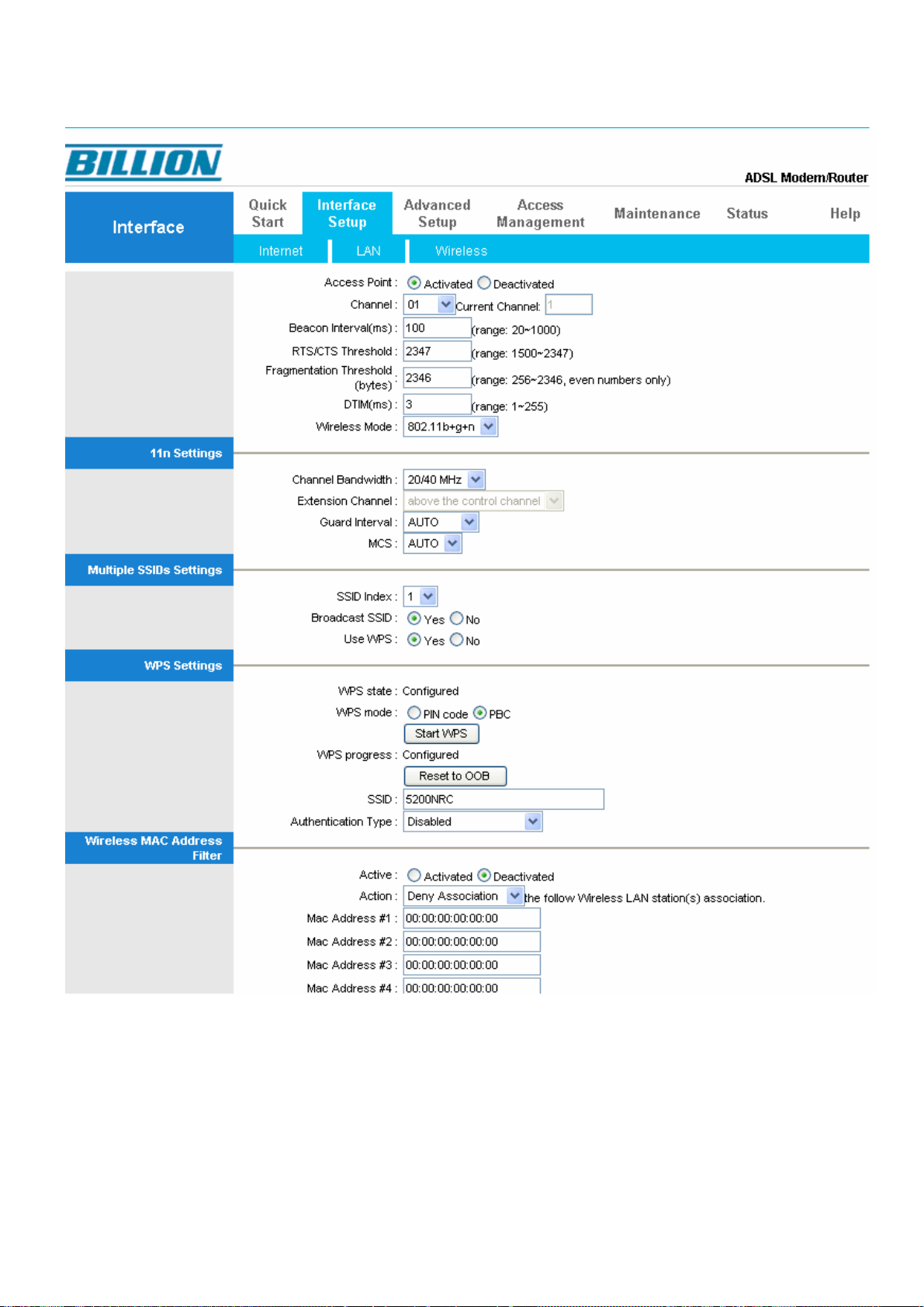The image size is (924, 1307).
Task: Click the DTIM input field
Action: (x=438, y=404)
